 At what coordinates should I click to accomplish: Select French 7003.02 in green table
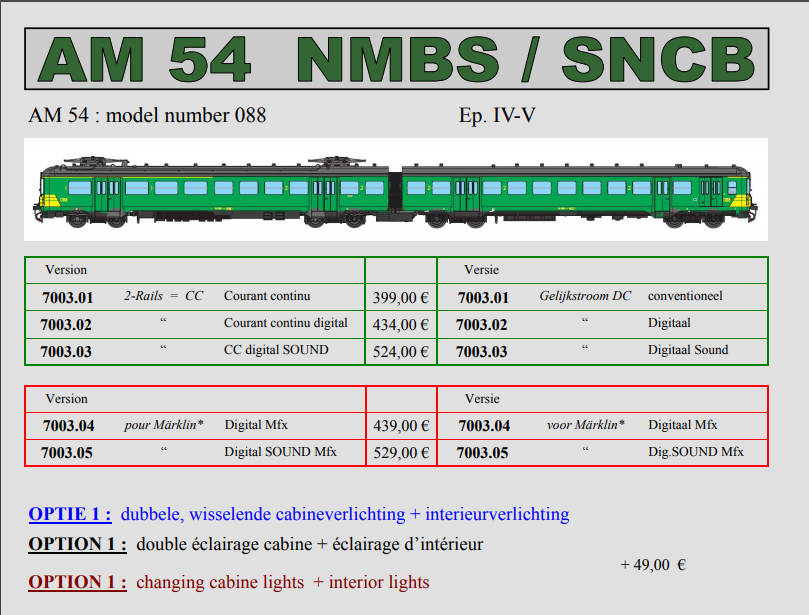(x=66, y=325)
